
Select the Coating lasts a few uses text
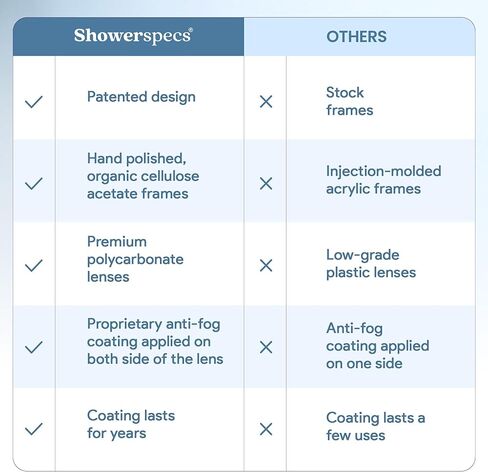(x=376, y=426)
